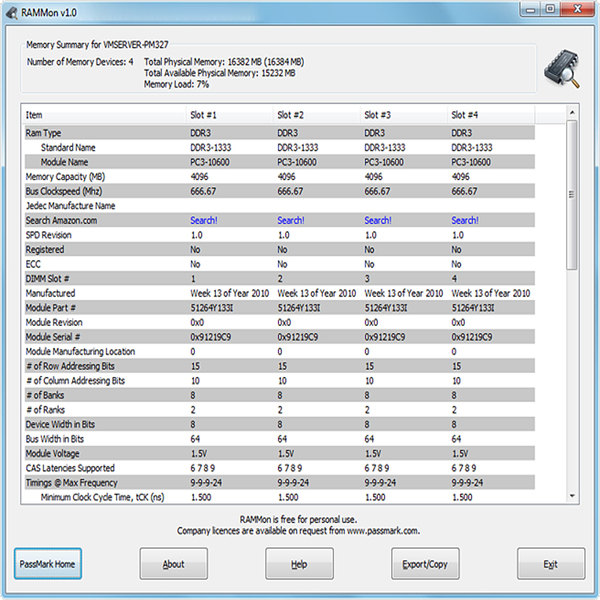Click Search! link for Slot #1

(x=204, y=220)
